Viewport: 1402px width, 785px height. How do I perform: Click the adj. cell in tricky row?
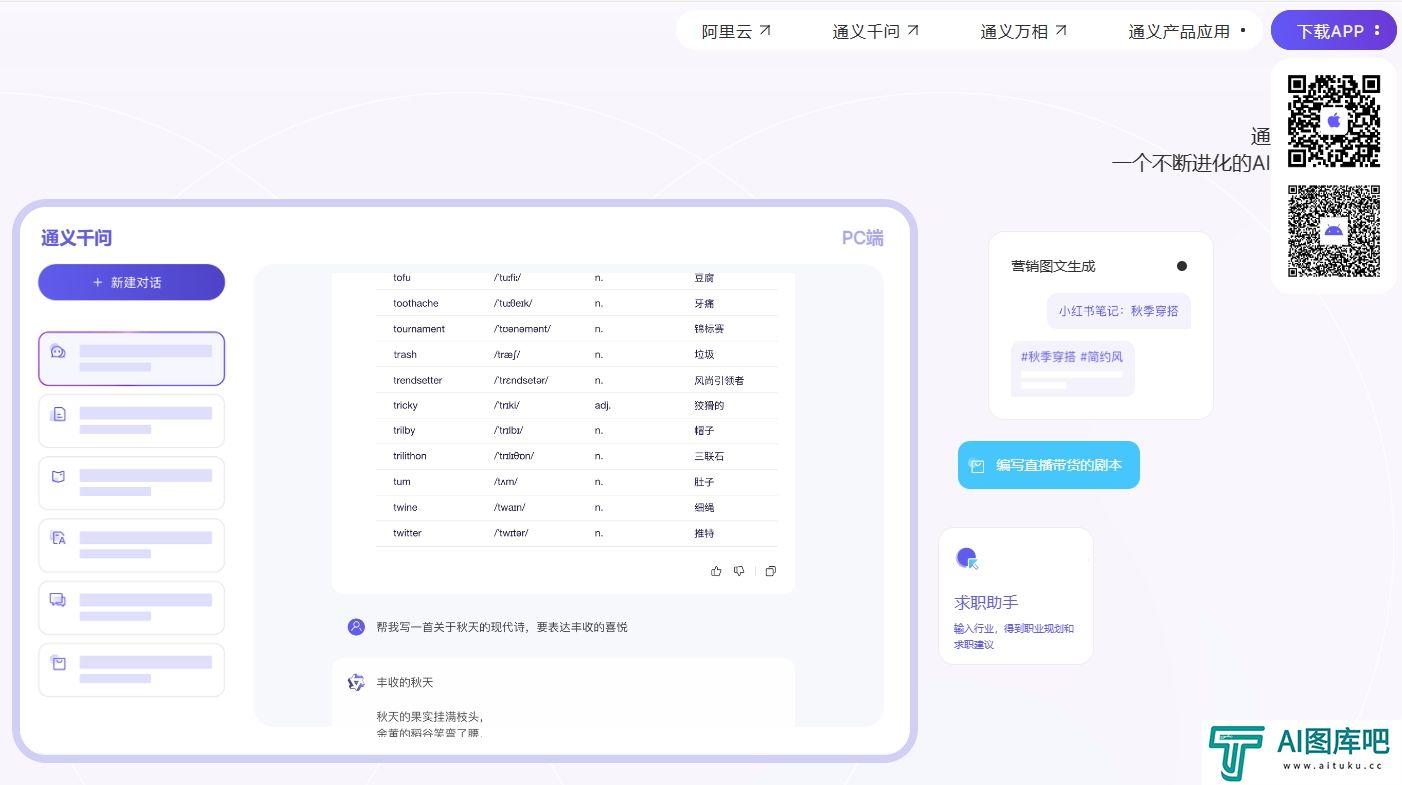(x=603, y=405)
